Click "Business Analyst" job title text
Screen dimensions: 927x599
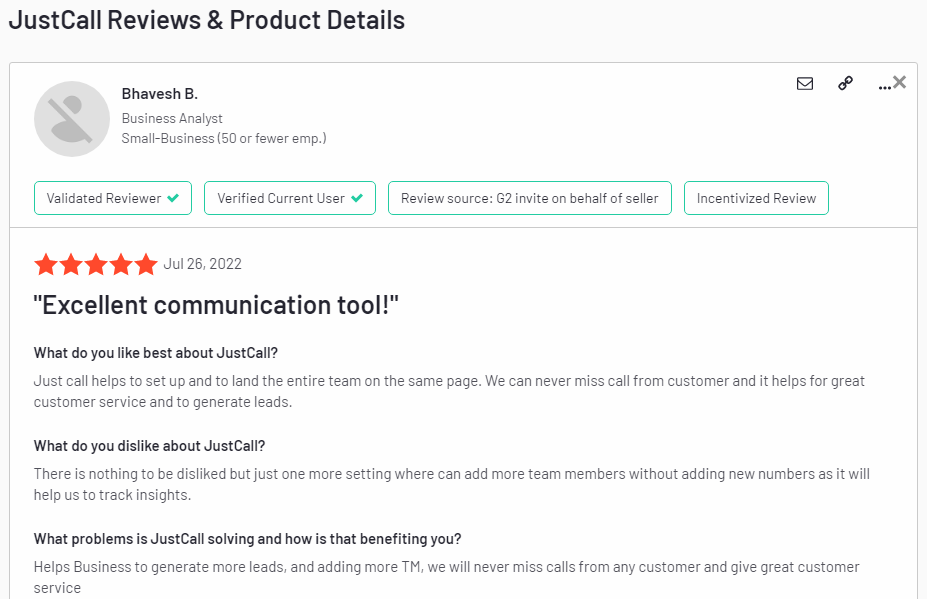[x=172, y=118]
